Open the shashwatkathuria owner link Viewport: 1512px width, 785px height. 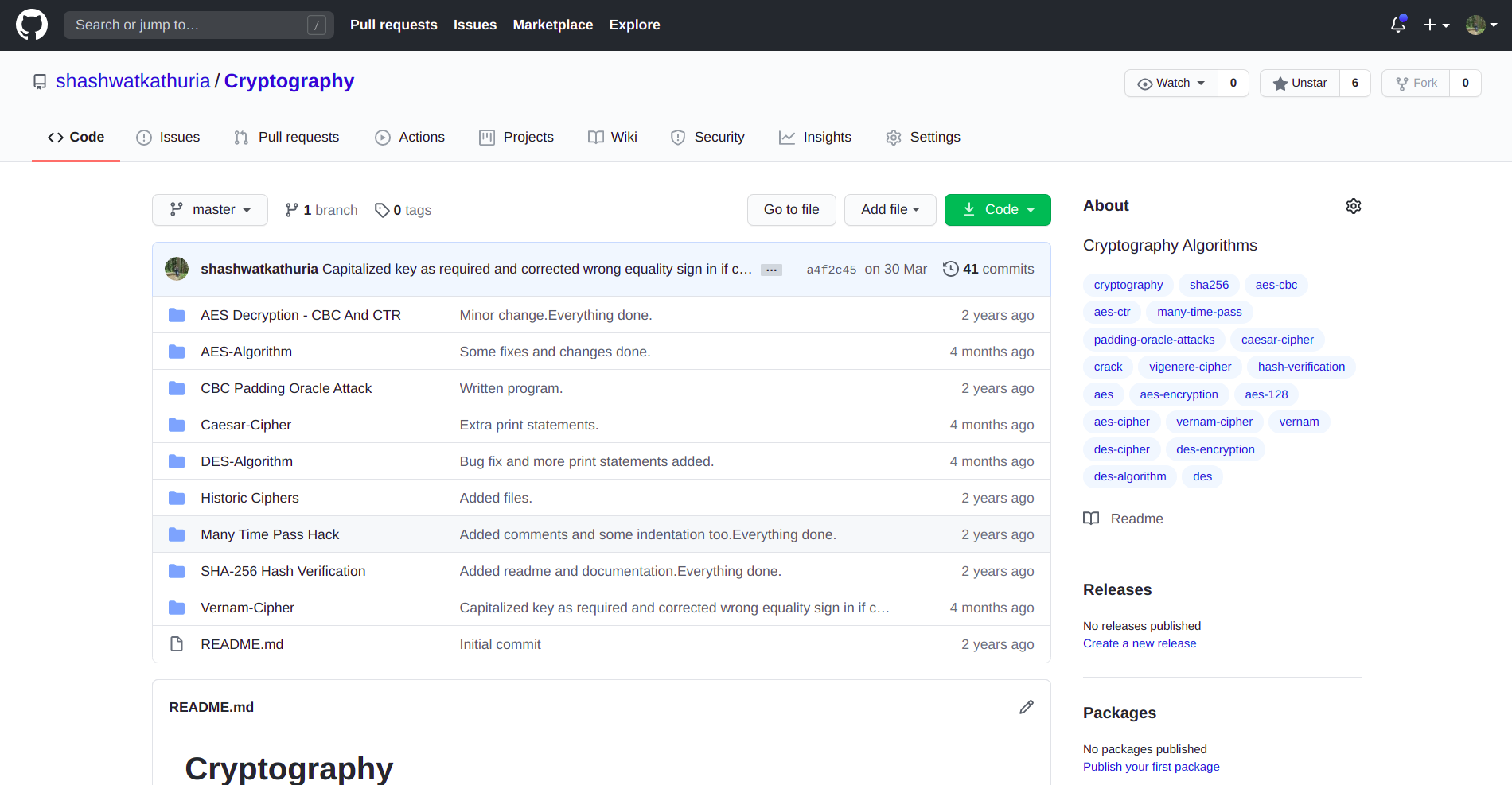click(x=133, y=81)
